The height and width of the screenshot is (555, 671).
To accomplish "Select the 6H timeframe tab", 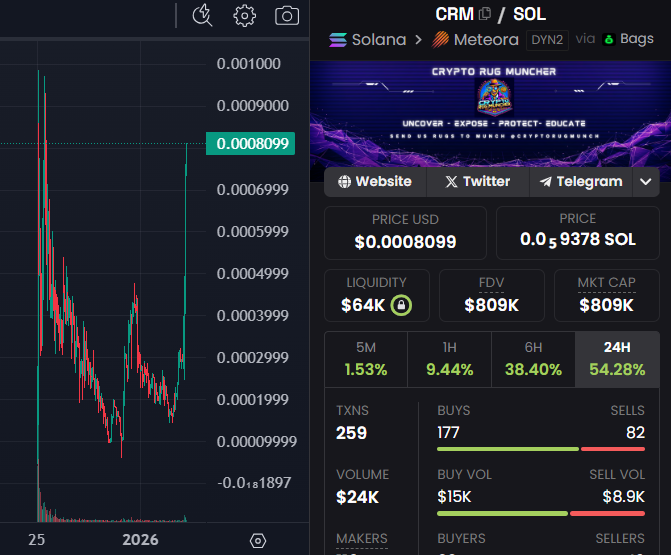I will pos(533,359).
